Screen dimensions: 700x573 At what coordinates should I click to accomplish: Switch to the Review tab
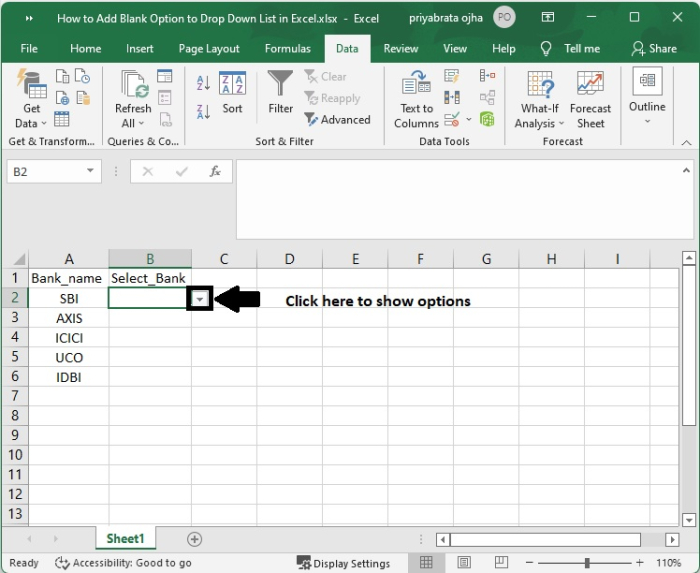pos(400,49)
